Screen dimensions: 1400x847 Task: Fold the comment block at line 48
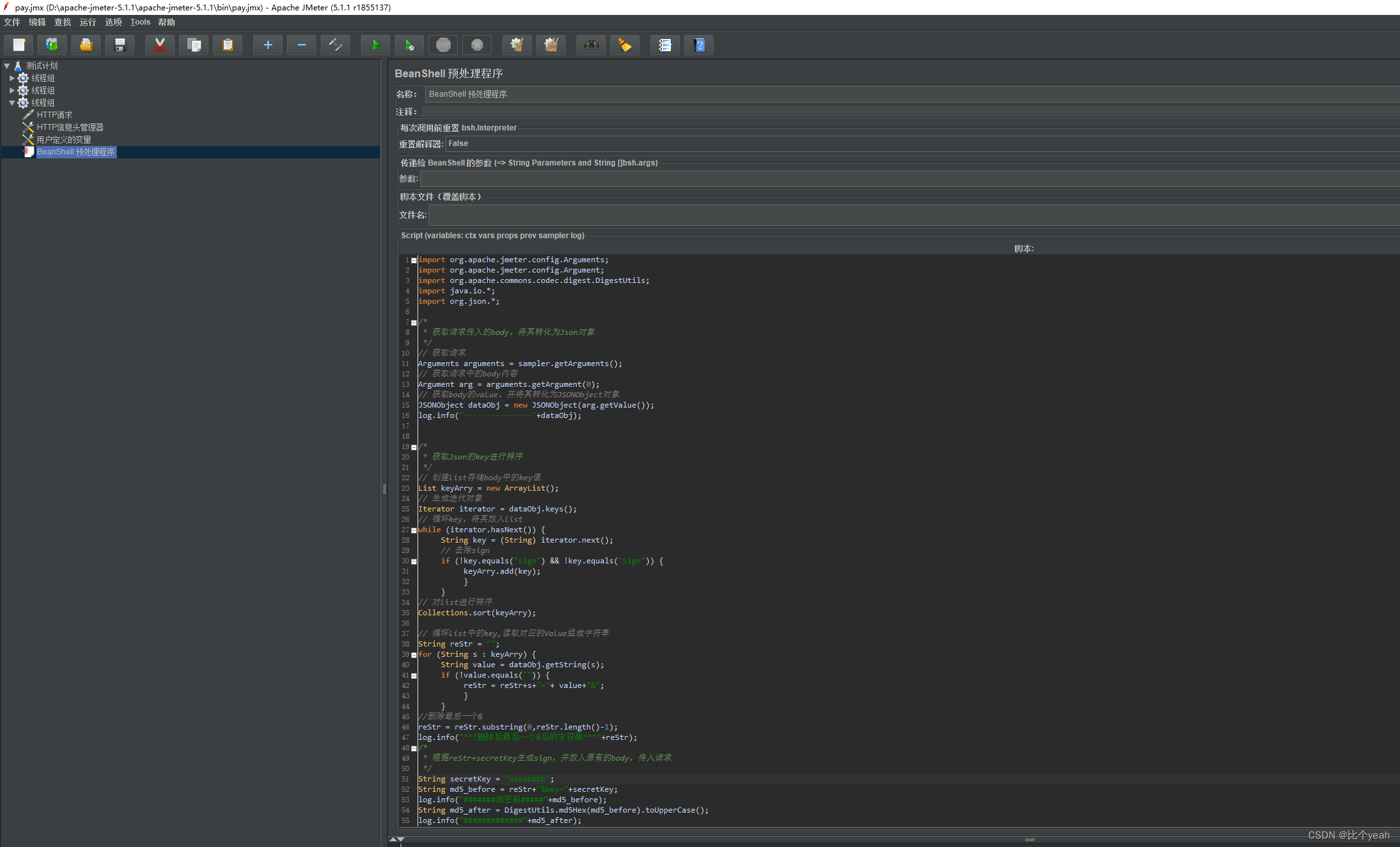point(414,748)
